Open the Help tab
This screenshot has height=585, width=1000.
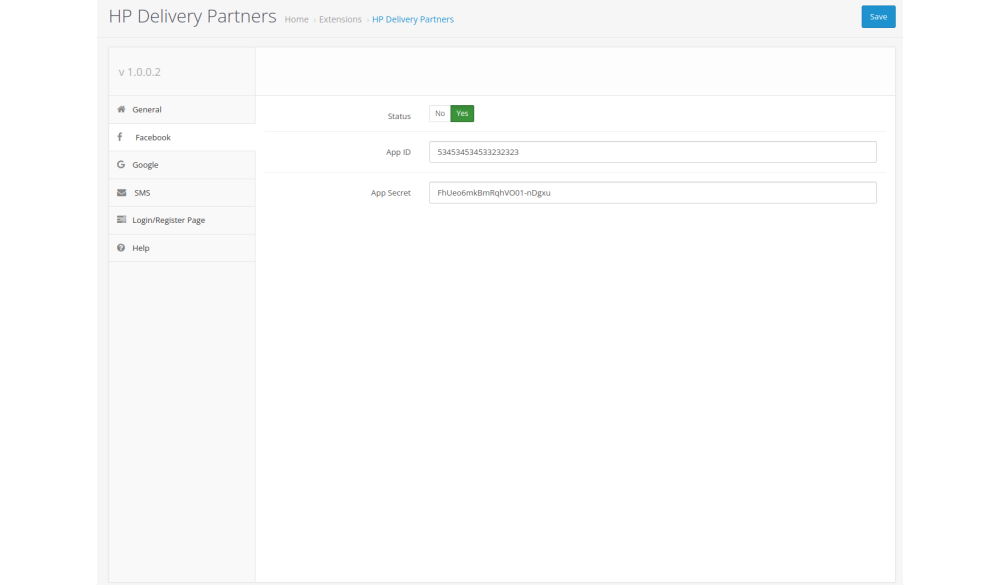tap(141, 248)
